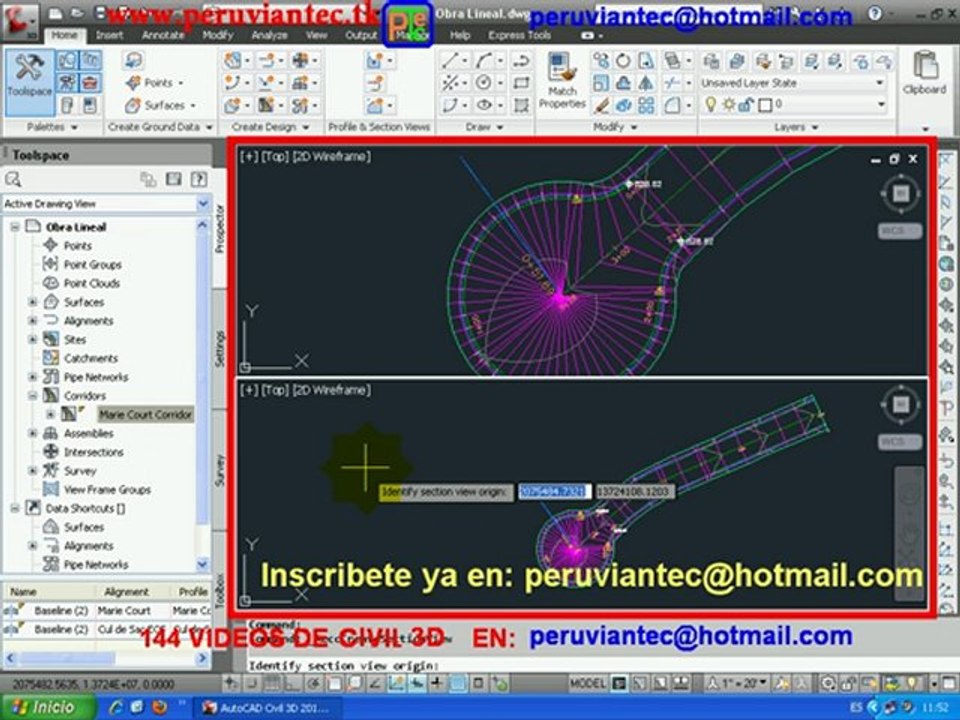Open the Express Tools ribbon tab
Image resolution: width=960 pixels, height=720 pixels.
pyautogui.click(x=519, y=36)
